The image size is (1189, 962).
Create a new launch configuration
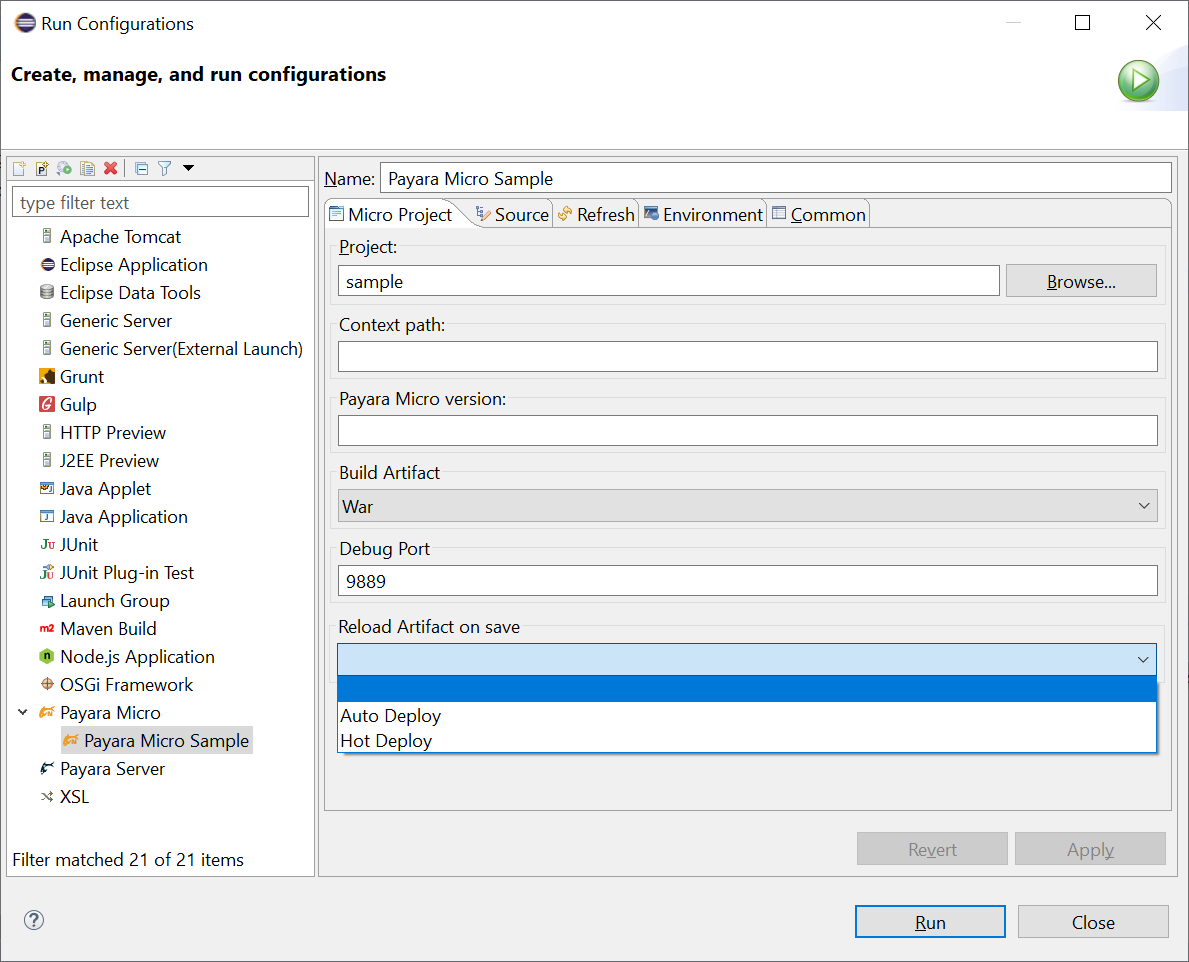pos(19,168)
